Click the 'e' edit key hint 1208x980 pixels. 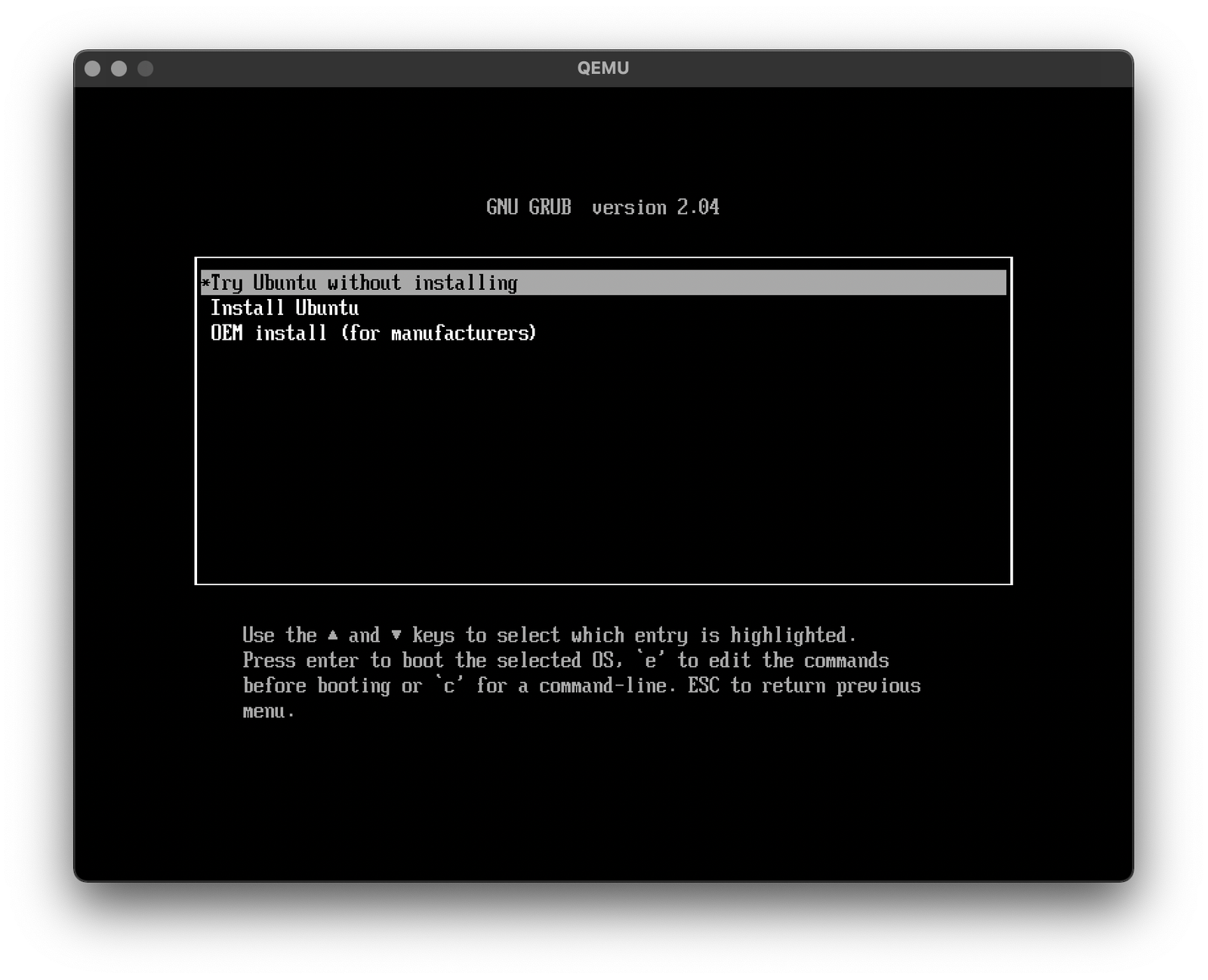click(650, 661)
